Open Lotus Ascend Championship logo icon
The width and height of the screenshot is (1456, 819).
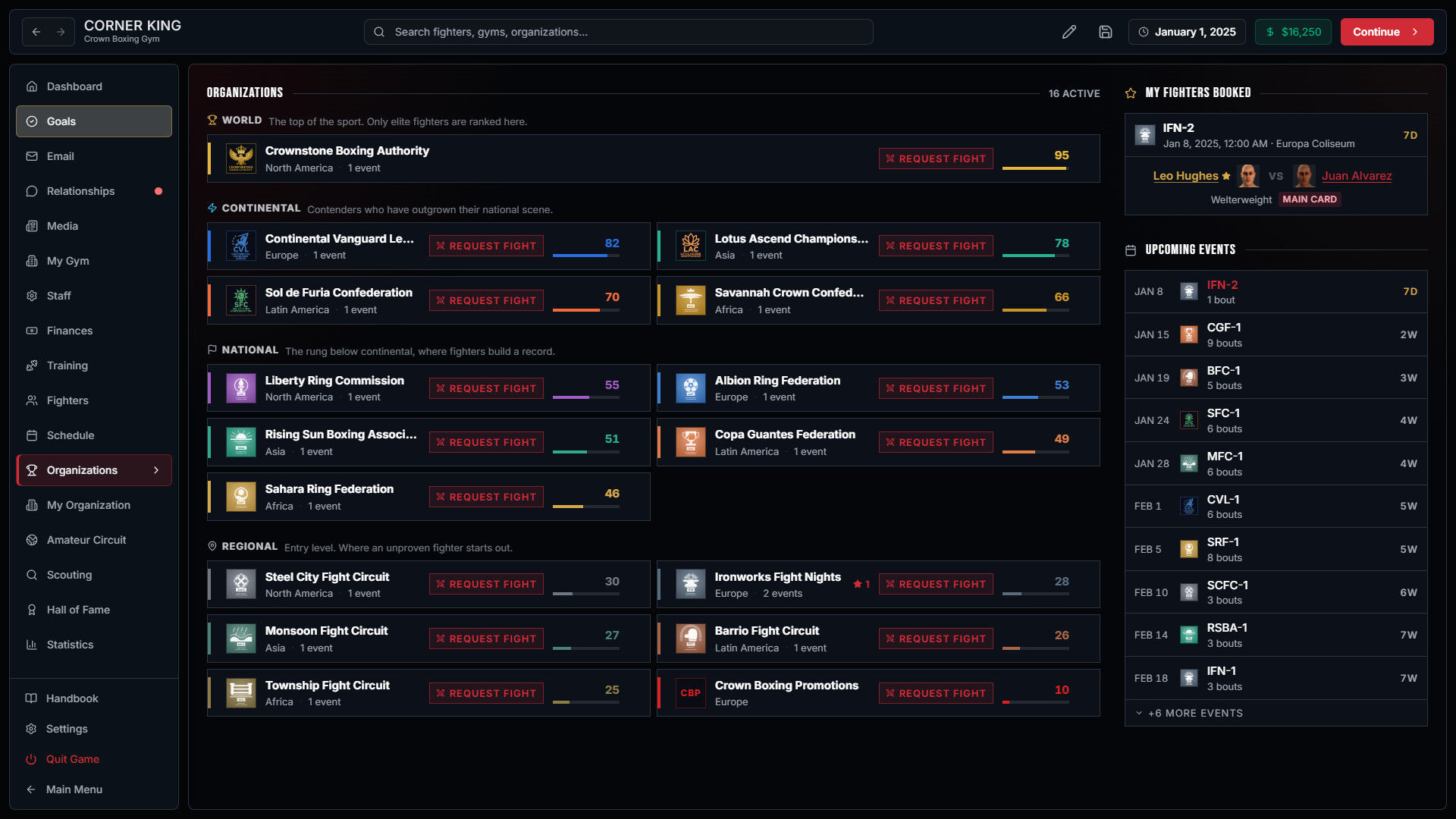(691, 246)
